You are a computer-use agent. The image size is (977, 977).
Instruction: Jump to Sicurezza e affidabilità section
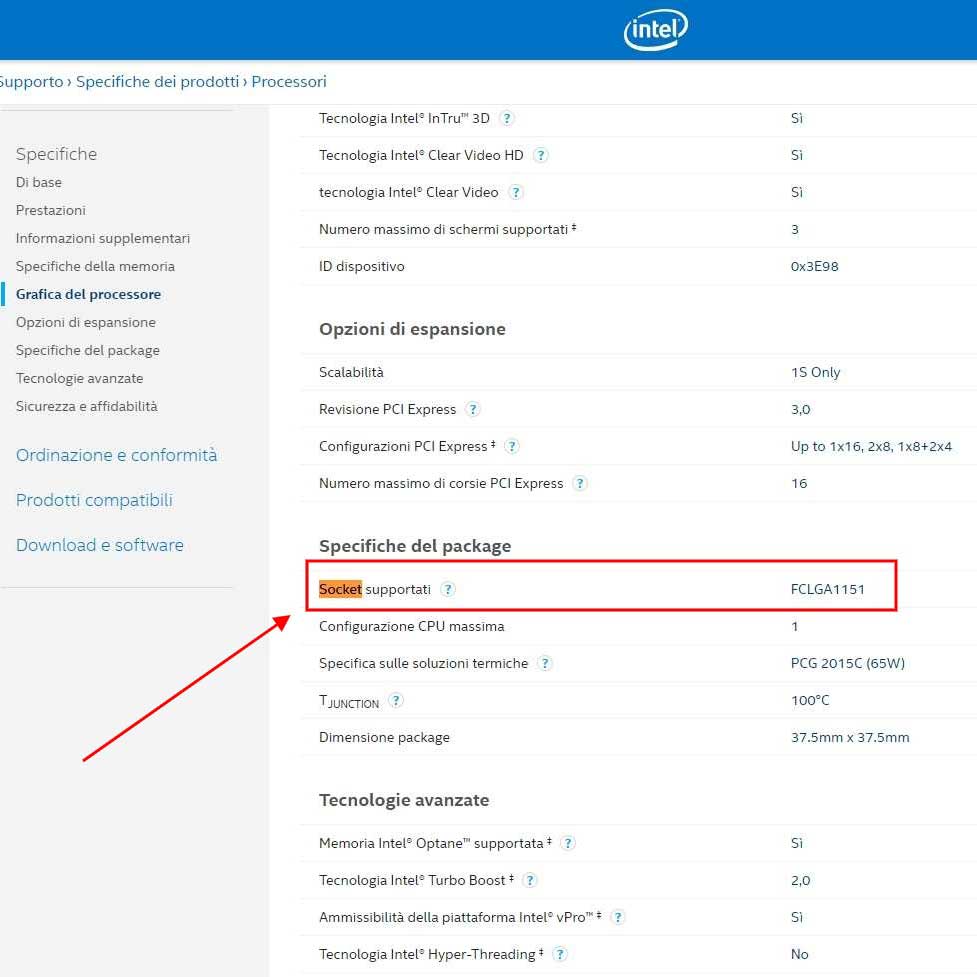[x=87, y=406]
